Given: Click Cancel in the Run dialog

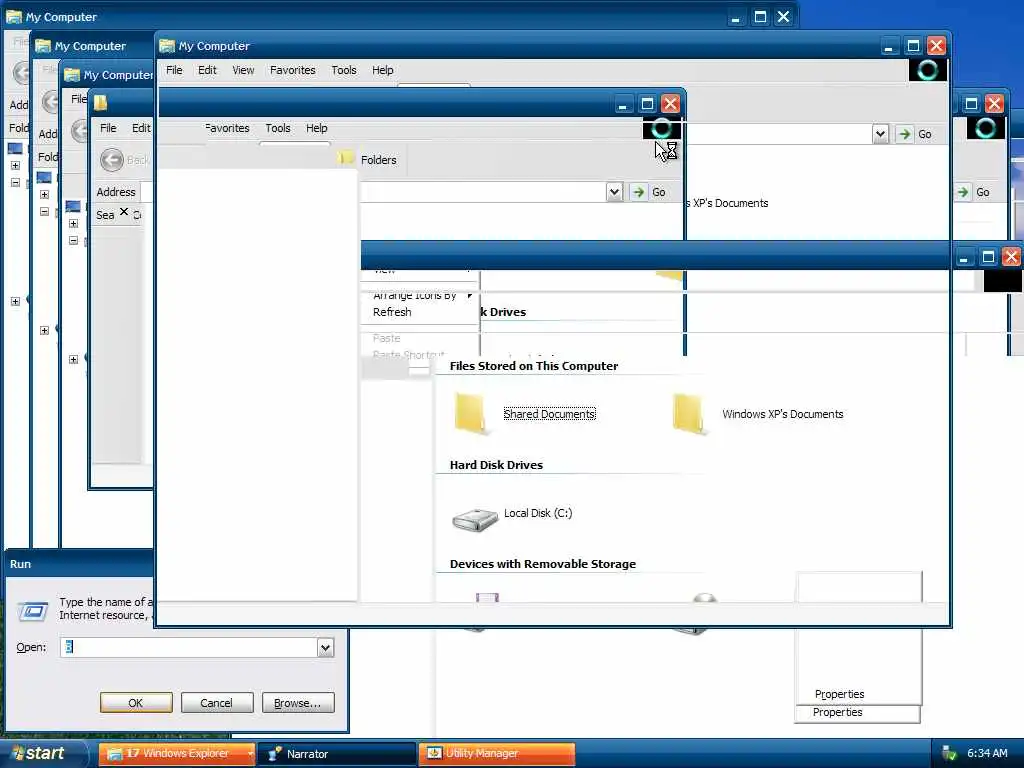Looking at the screenshot, I should point(217,703).
